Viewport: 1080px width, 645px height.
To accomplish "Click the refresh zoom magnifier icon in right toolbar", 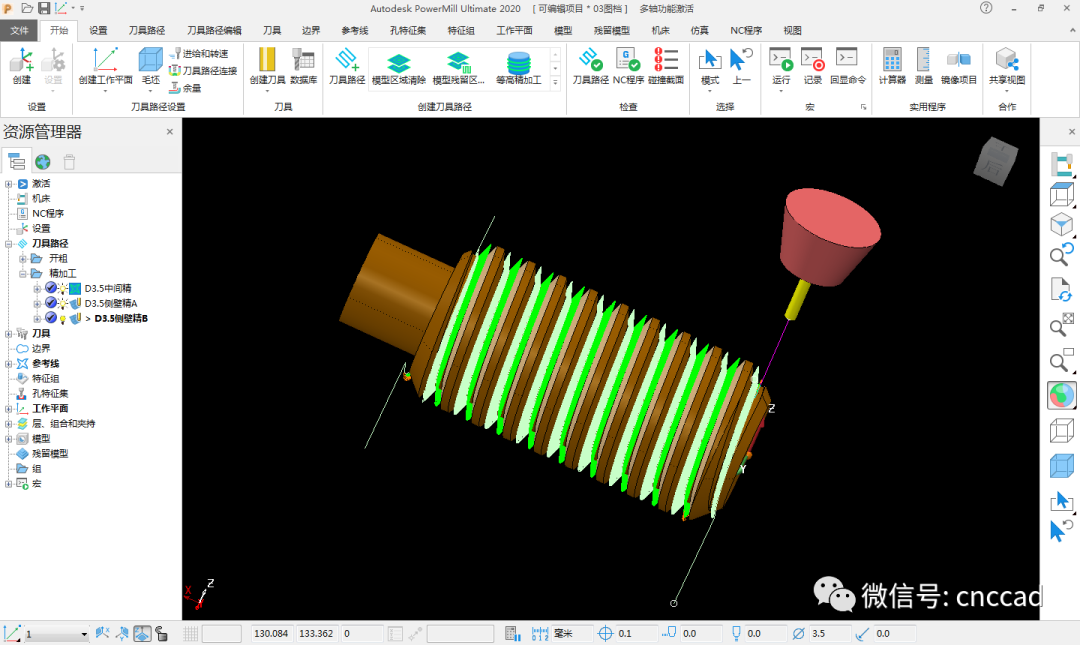I will [x=1061, y=254].
